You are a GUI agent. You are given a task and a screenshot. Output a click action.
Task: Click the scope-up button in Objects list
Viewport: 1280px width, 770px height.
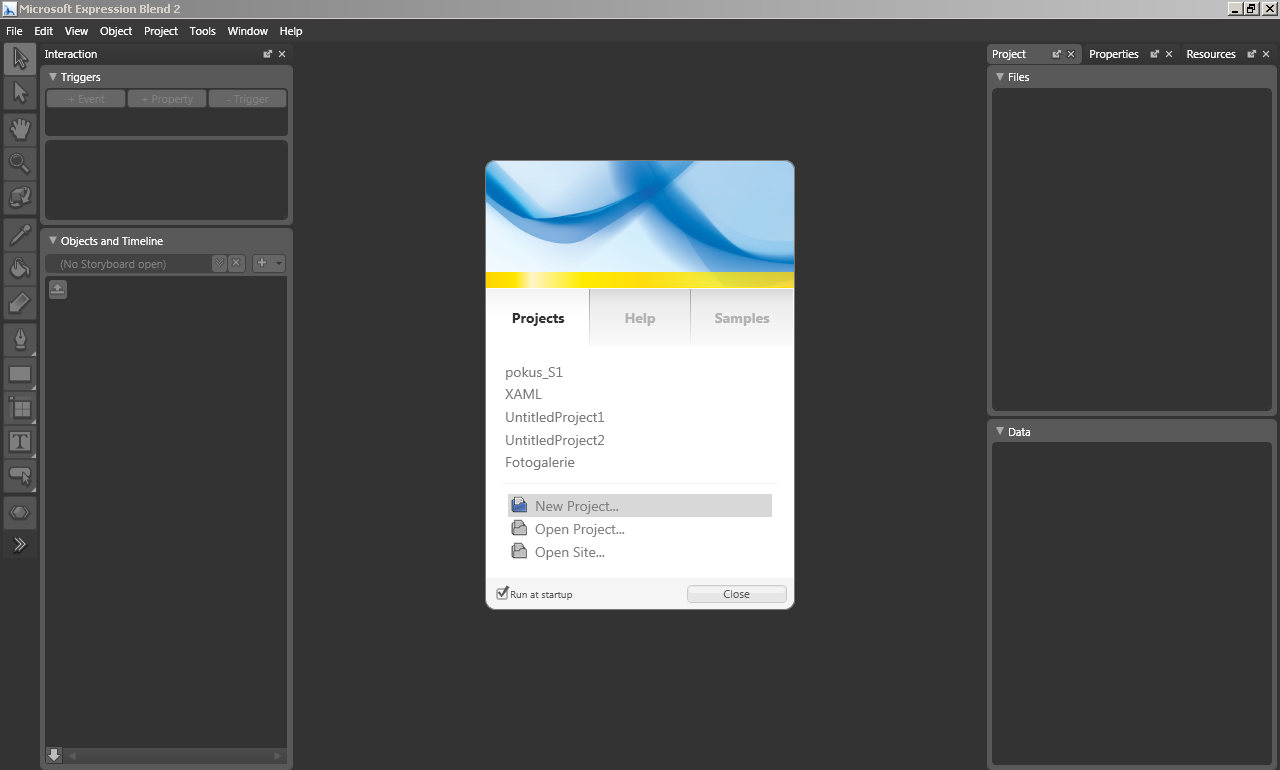pos(58,289)
